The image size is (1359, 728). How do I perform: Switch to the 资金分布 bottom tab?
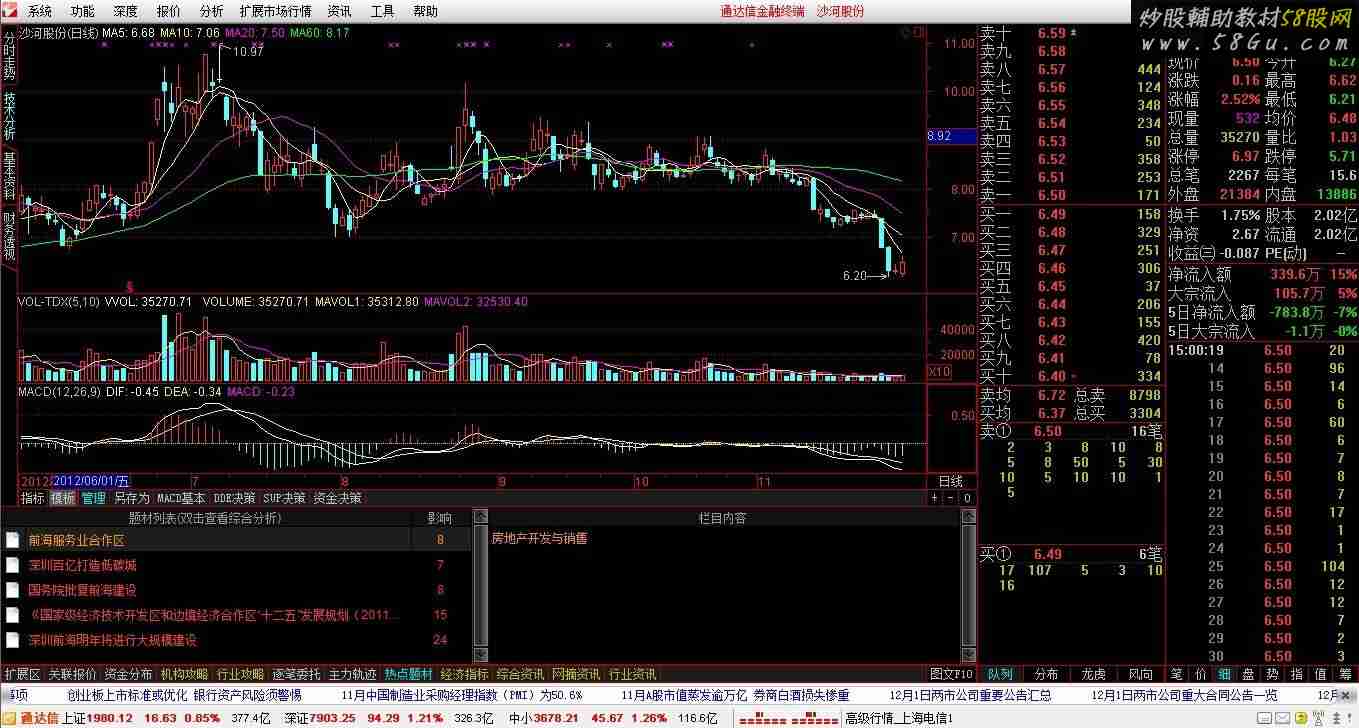pyautogui.click(x=128, y=674)
